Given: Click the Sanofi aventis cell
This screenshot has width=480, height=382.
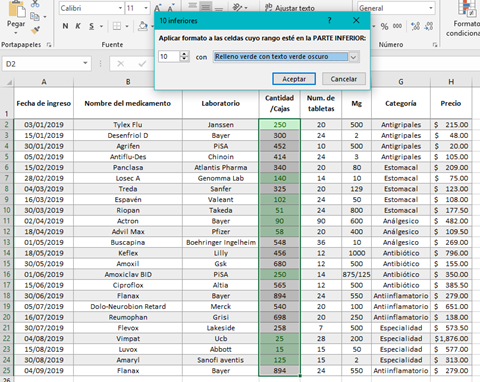Looking at the screenshot, I should pyautogui.click(x=221, y=360).
